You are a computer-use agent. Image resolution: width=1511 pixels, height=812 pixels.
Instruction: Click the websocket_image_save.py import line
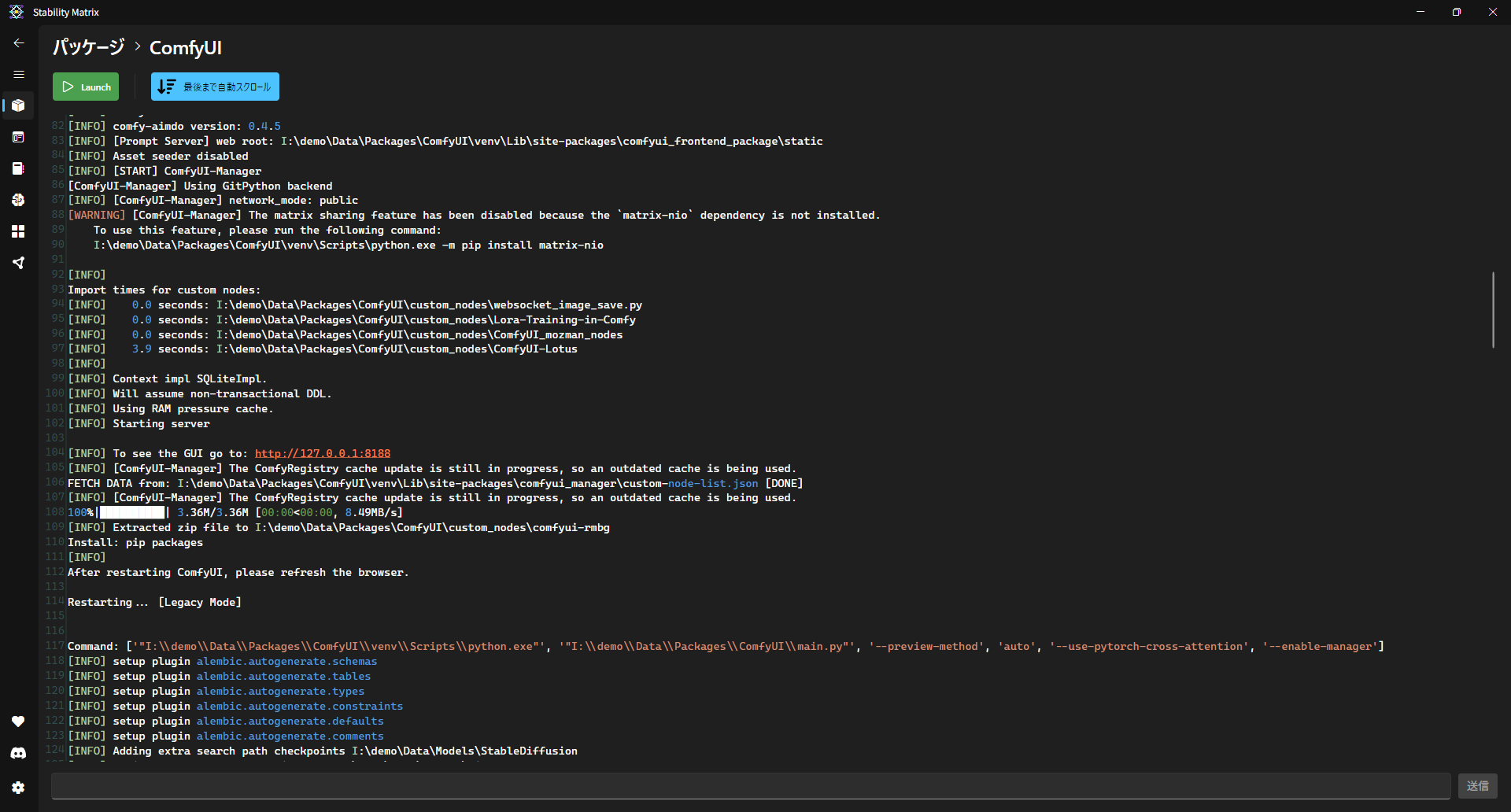[x=355, y=304]
